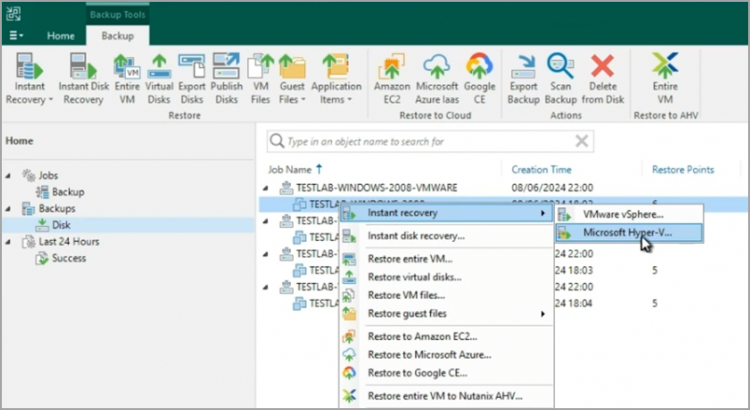Select Success under Last 24 Hours

click(x=69, y=258)
